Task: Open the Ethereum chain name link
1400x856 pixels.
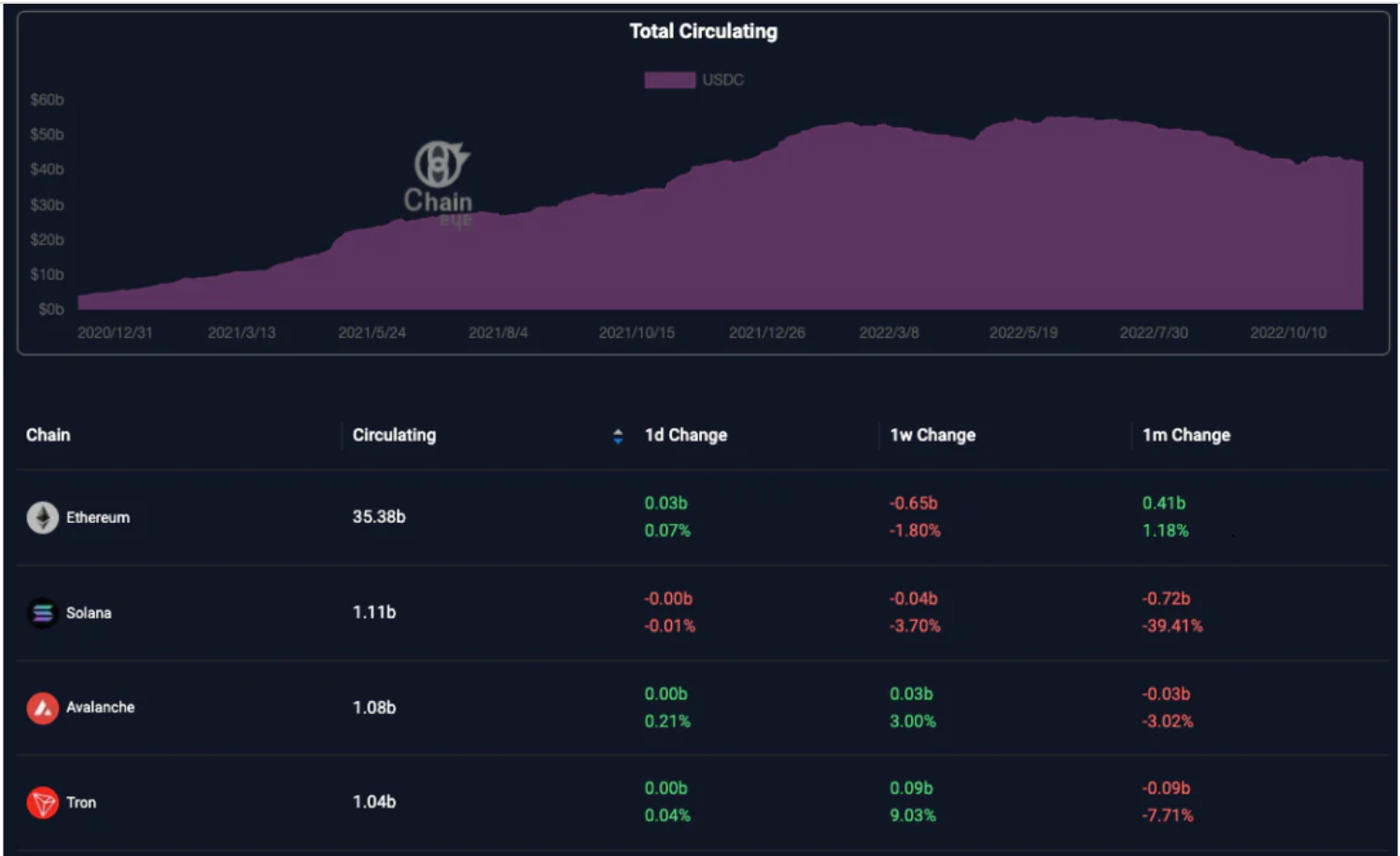Action: coord(98,517)
